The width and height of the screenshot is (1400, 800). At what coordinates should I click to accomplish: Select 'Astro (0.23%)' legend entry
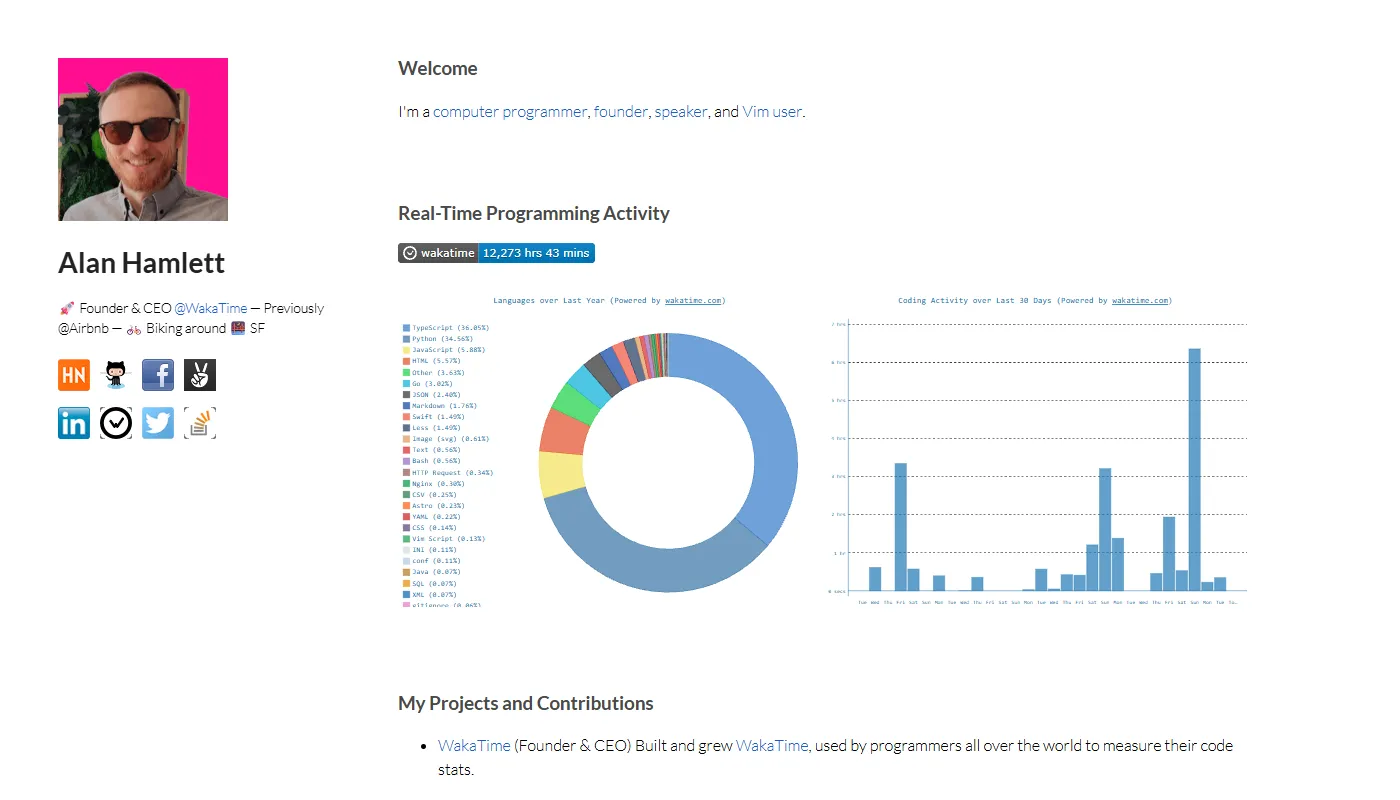click(x=433, y=506)
